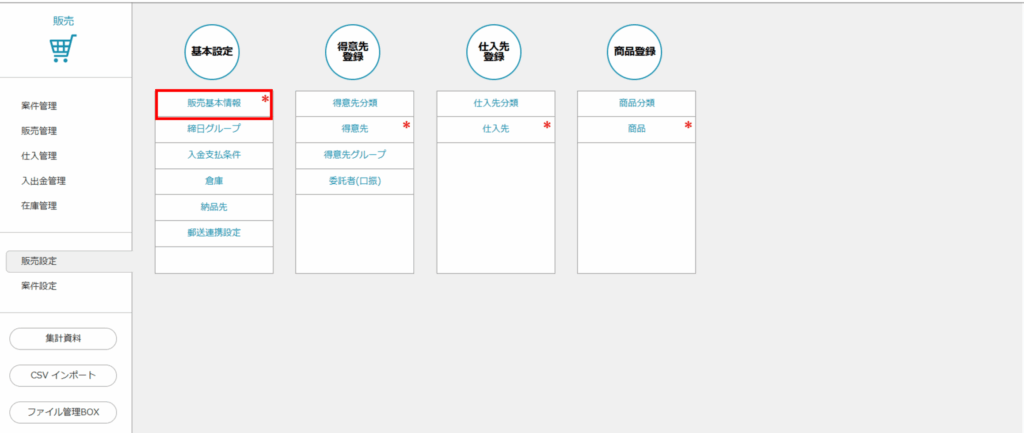
Task: Click the 商品登録 circle icon
Action: (636, 51)
